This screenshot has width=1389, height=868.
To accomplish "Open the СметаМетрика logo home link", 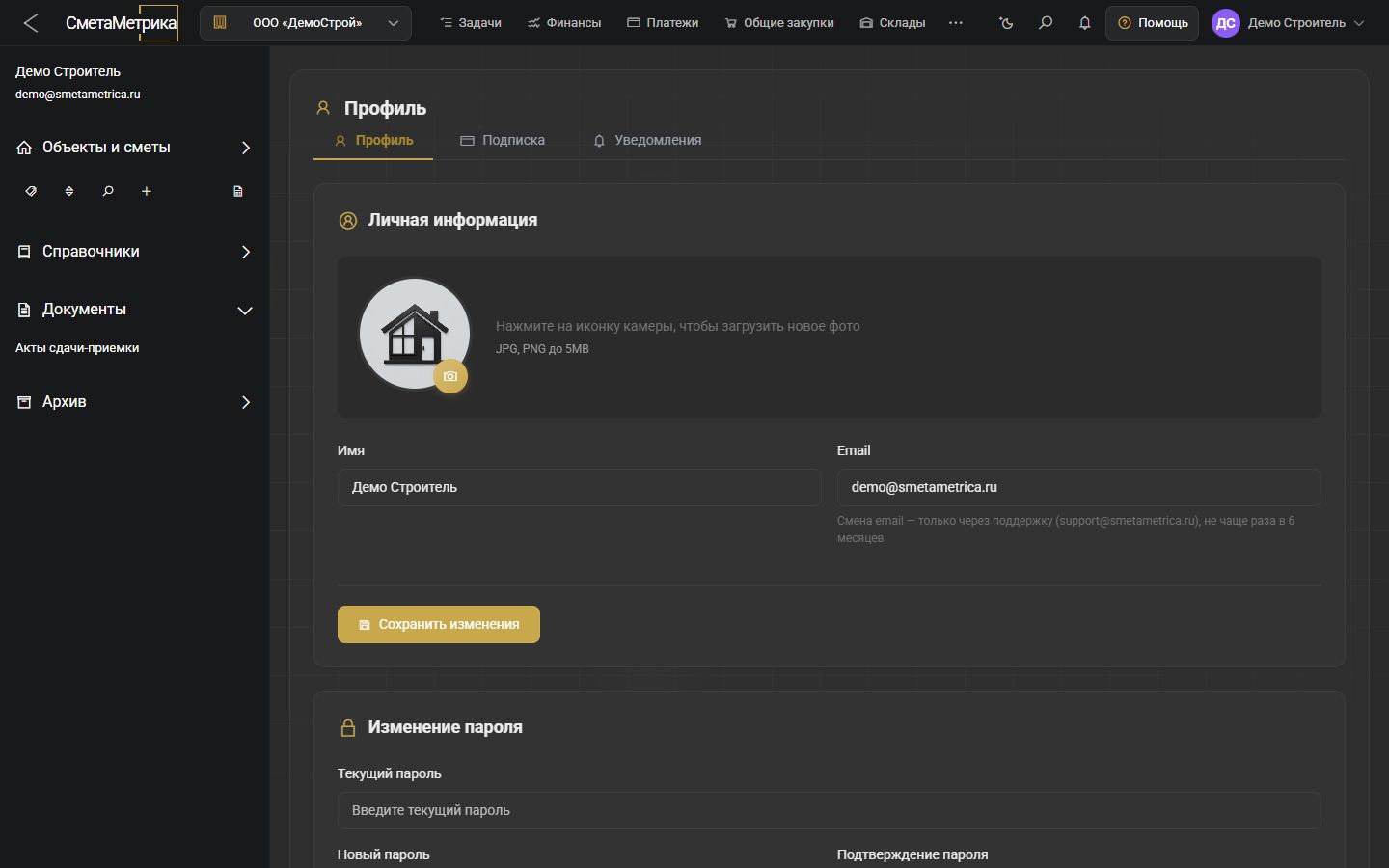I will coord(122,23).
